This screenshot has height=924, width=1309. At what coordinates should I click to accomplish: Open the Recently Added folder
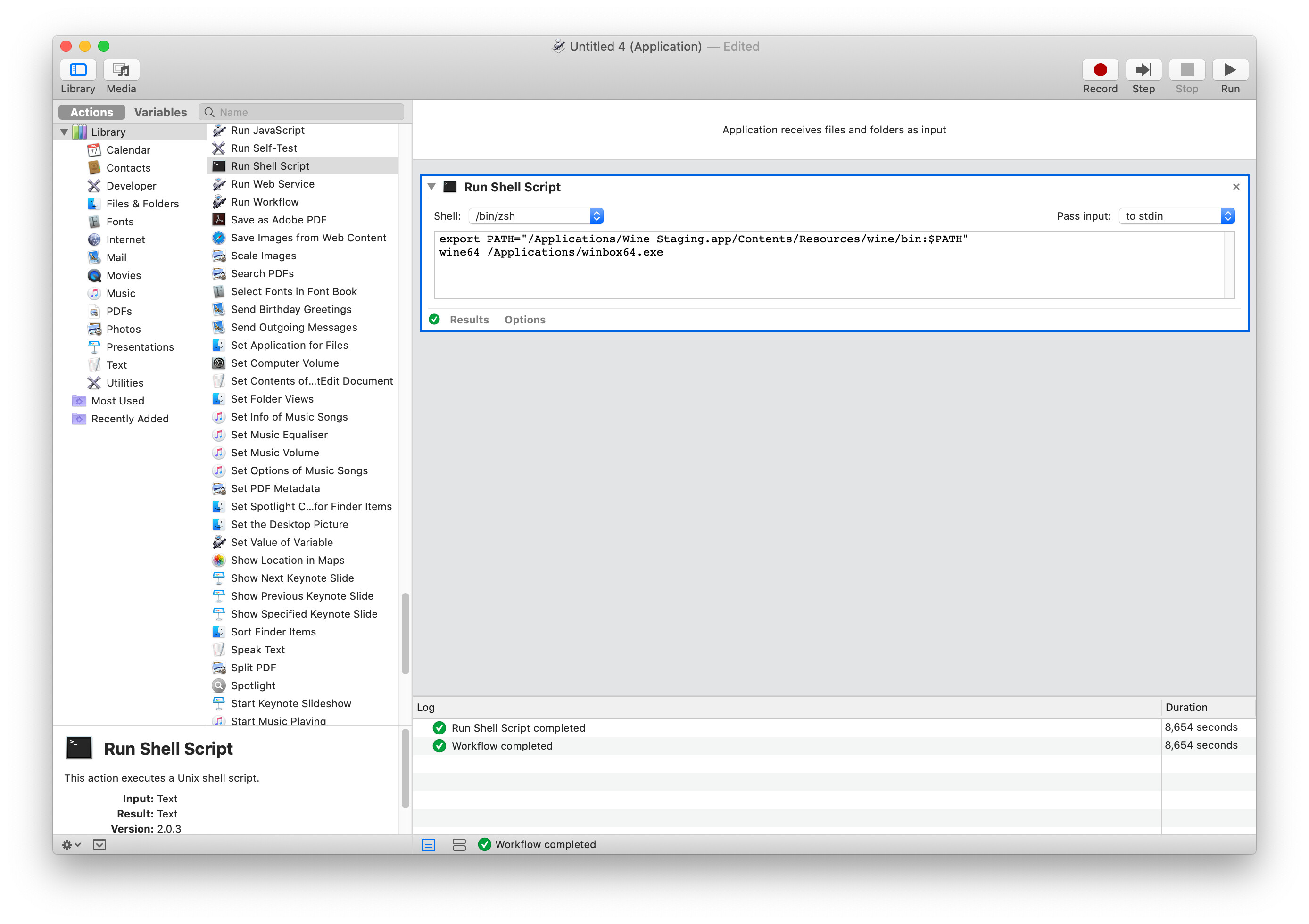(130, 419)
